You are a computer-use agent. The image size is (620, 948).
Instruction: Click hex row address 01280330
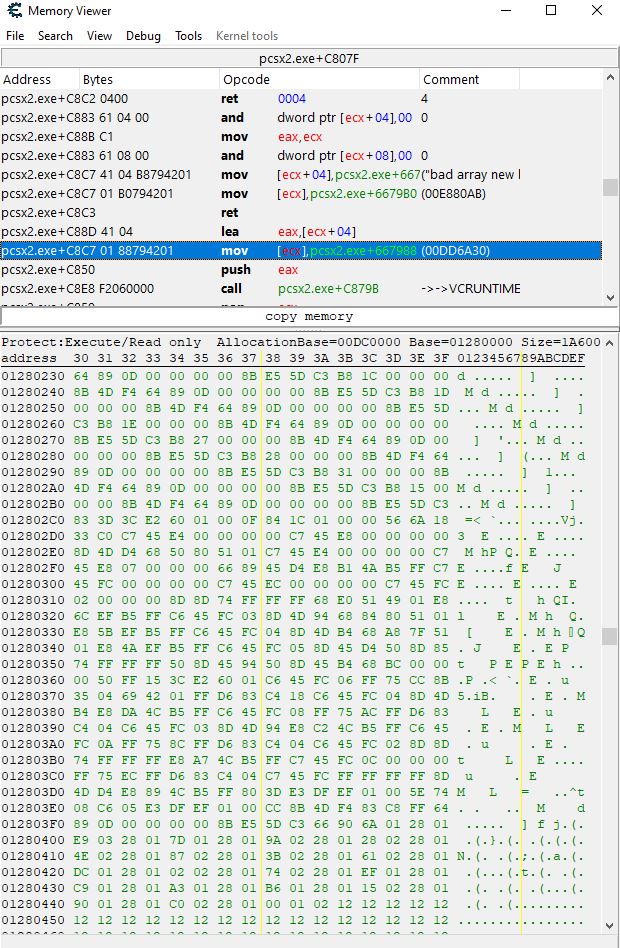click(x=33, y=632)
